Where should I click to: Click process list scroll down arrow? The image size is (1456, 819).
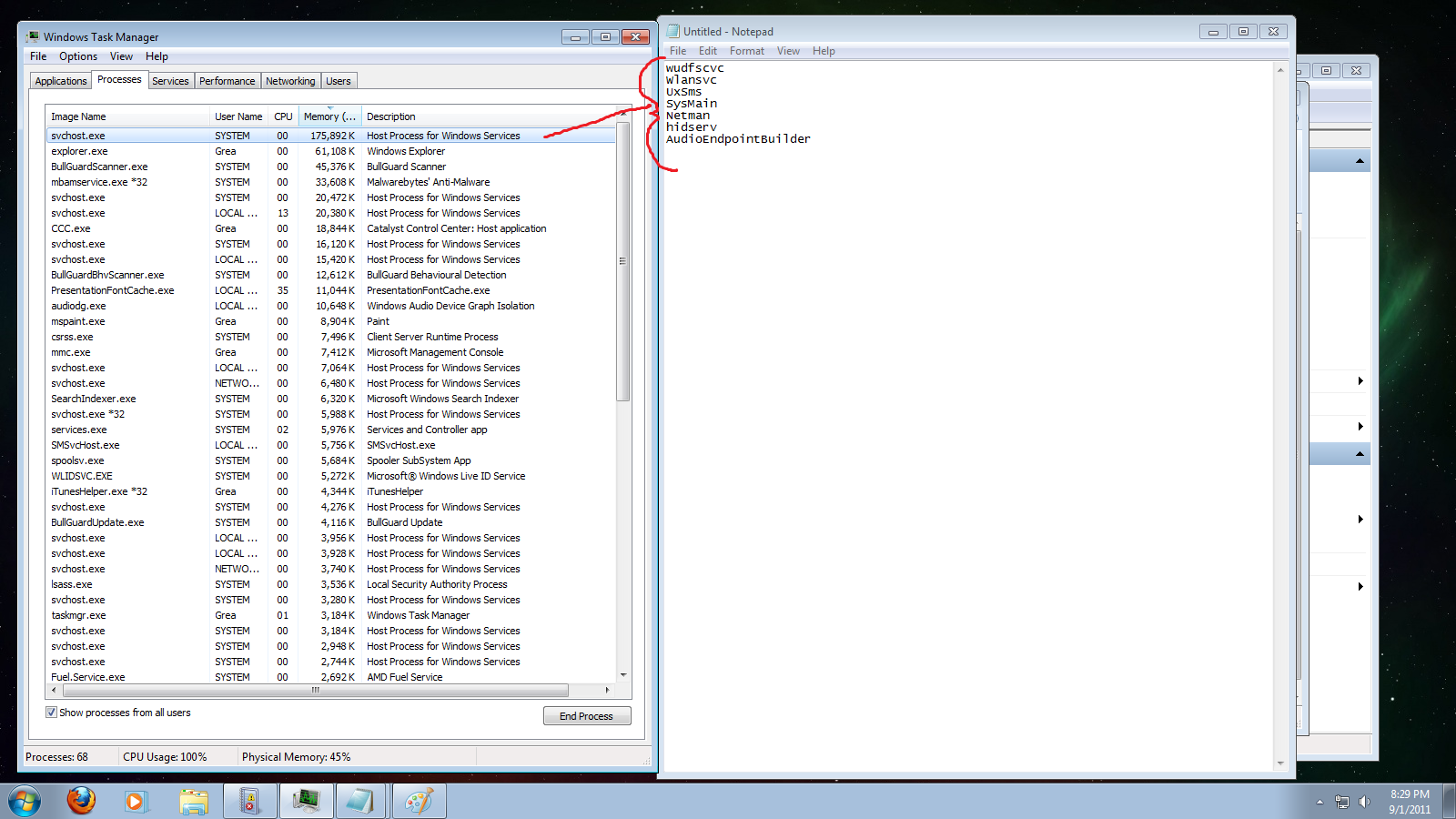tap(623, 675)
